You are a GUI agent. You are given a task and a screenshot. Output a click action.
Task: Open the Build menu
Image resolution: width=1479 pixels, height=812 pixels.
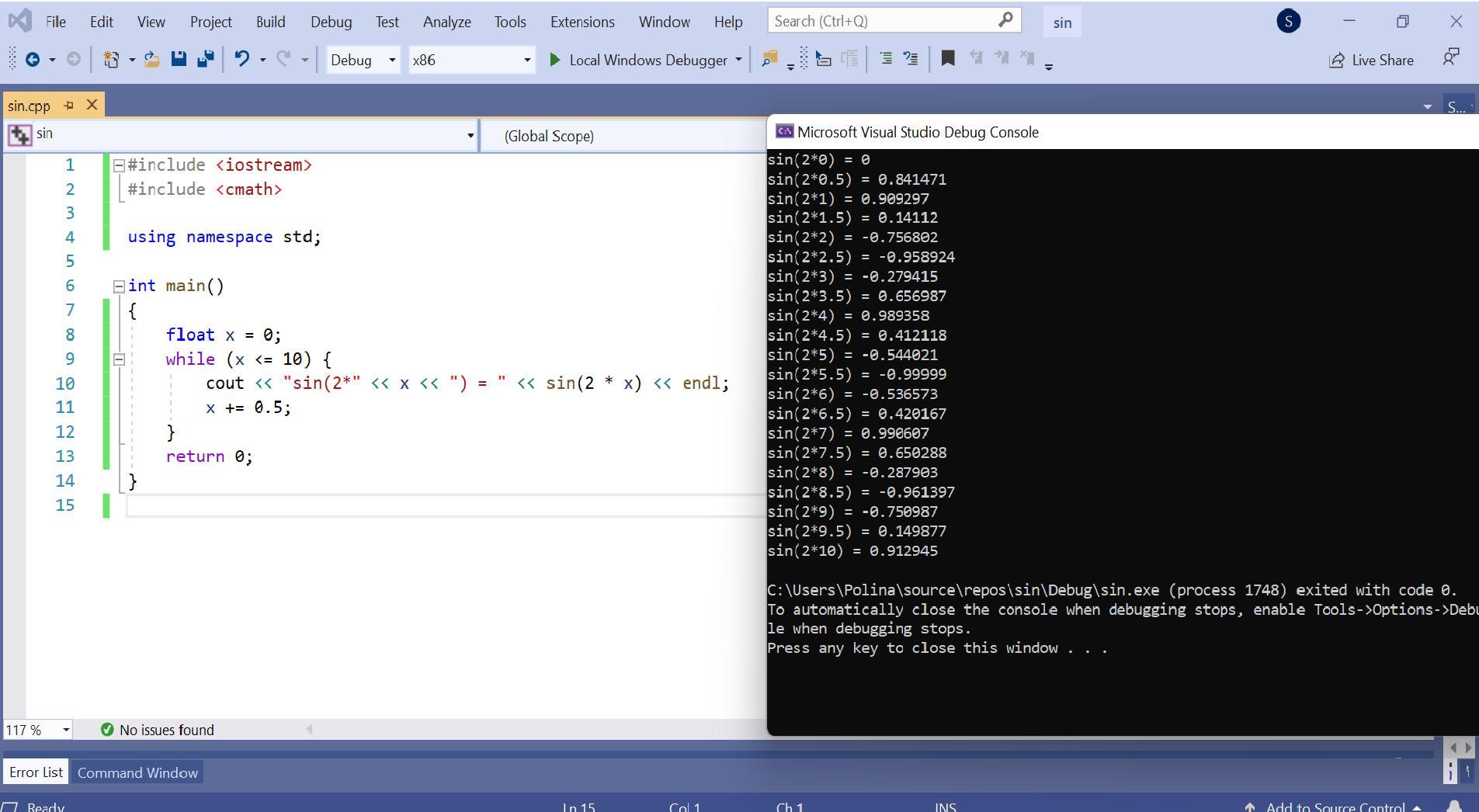(x=270, y=22)
